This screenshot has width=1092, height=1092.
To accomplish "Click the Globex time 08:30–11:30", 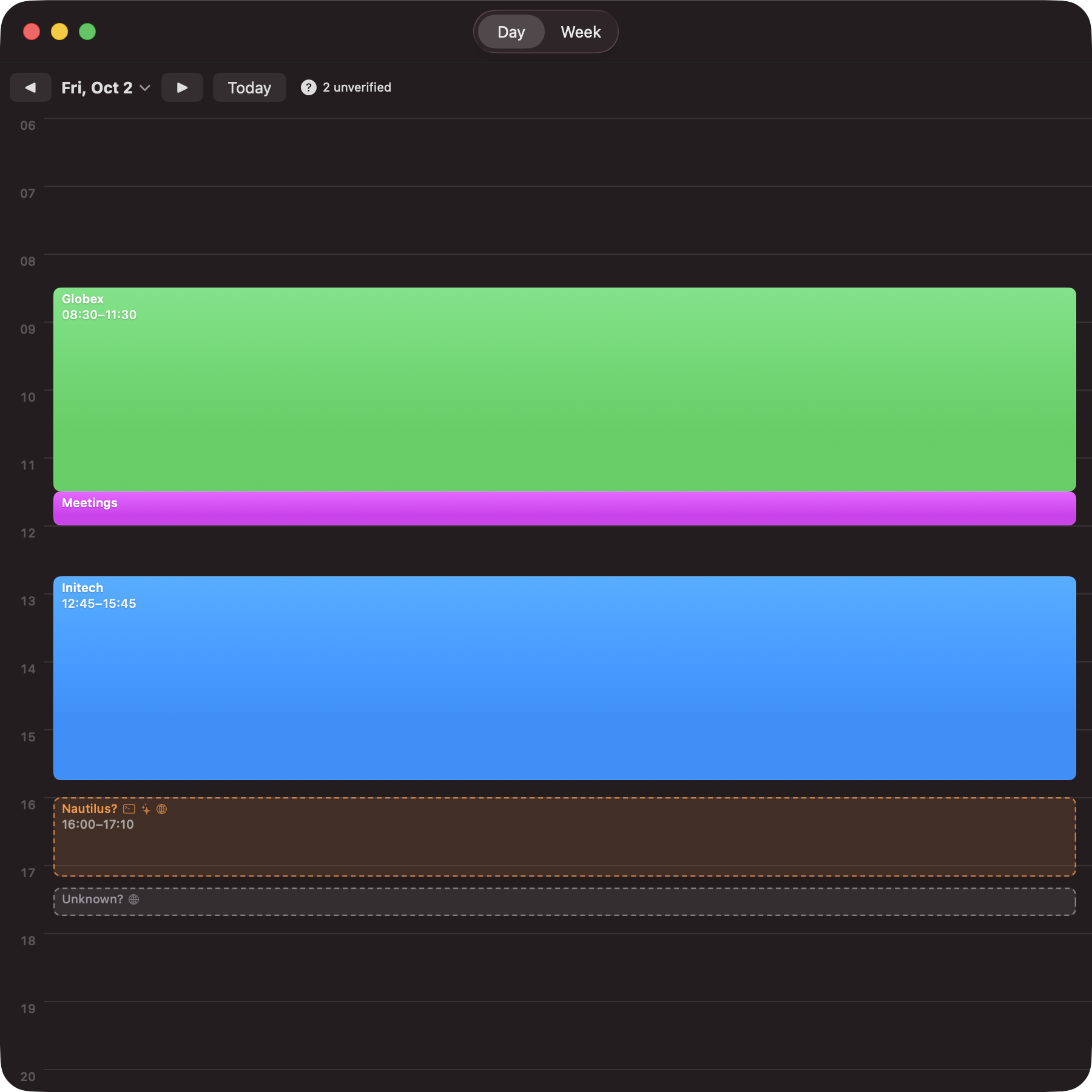I will pyautogui.click(x=99, y=315).
